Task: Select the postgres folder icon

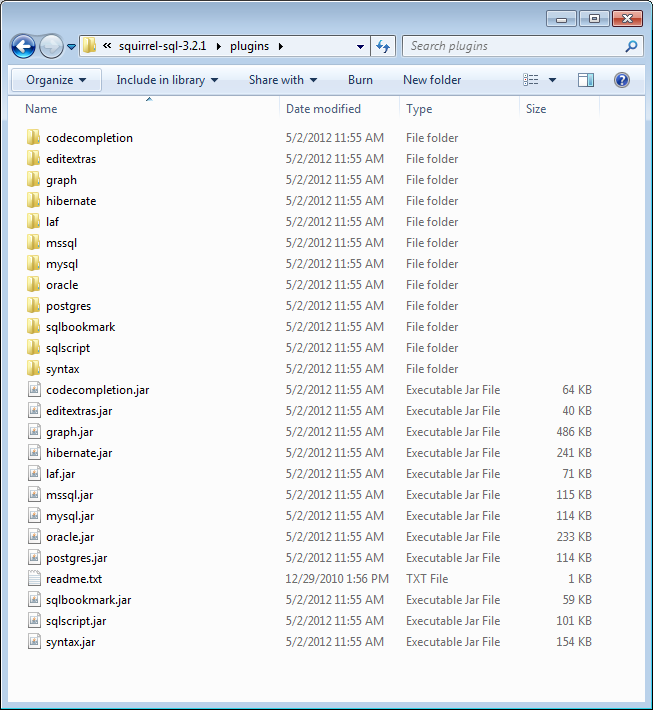Action: (x=33, y=306)
